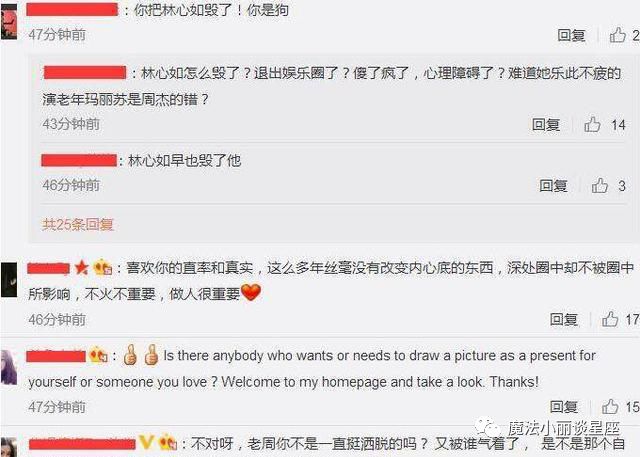Screen dimensions: 640x457
Task: Reply to the English homepage comment
Action: (x=564, y=406)
